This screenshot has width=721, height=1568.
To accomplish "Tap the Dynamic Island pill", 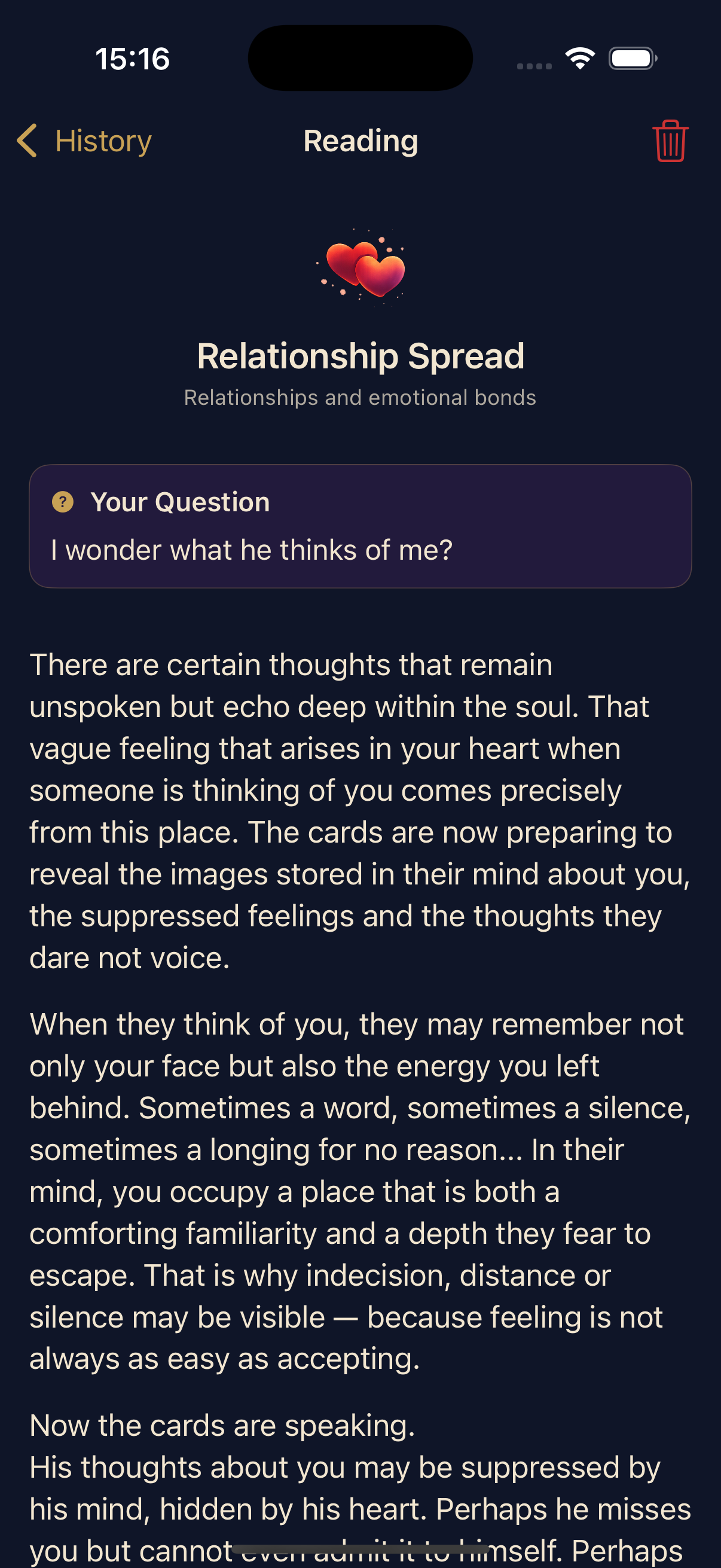I will (x=360, y=58).
